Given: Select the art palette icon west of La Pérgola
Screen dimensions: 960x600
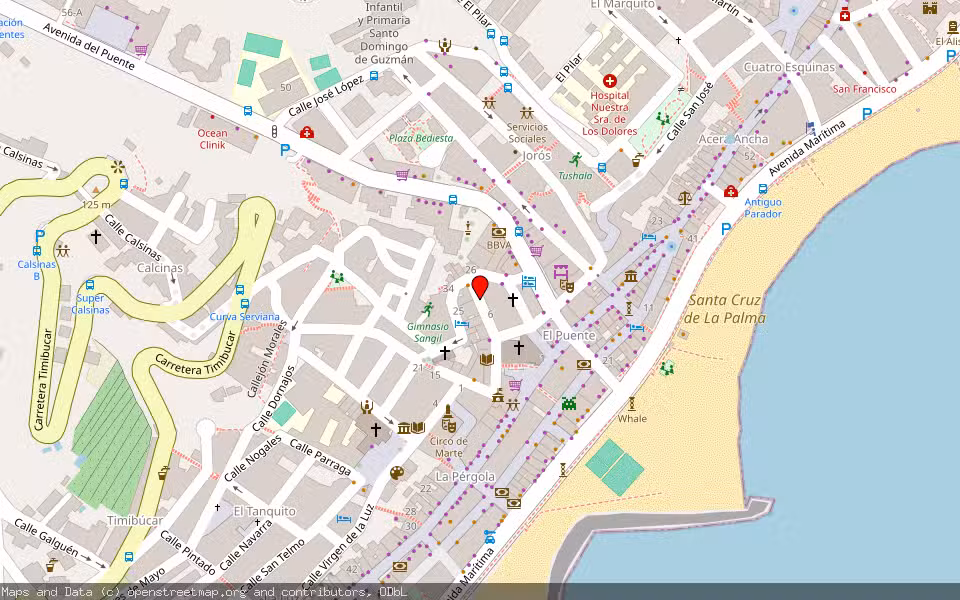Looking at the screenshot, I should 397,473.
